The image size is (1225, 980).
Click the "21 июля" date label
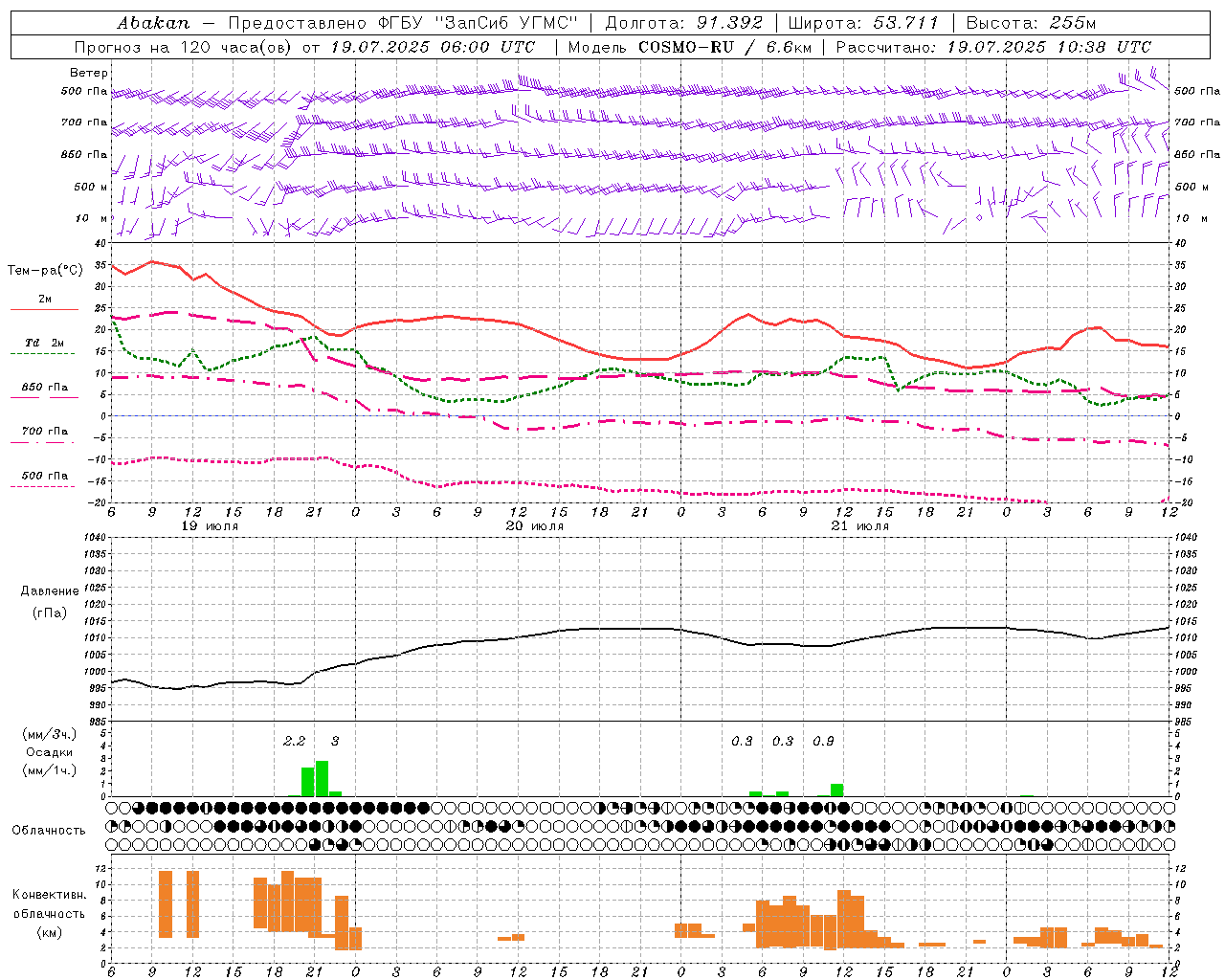[x=859, y=526]
